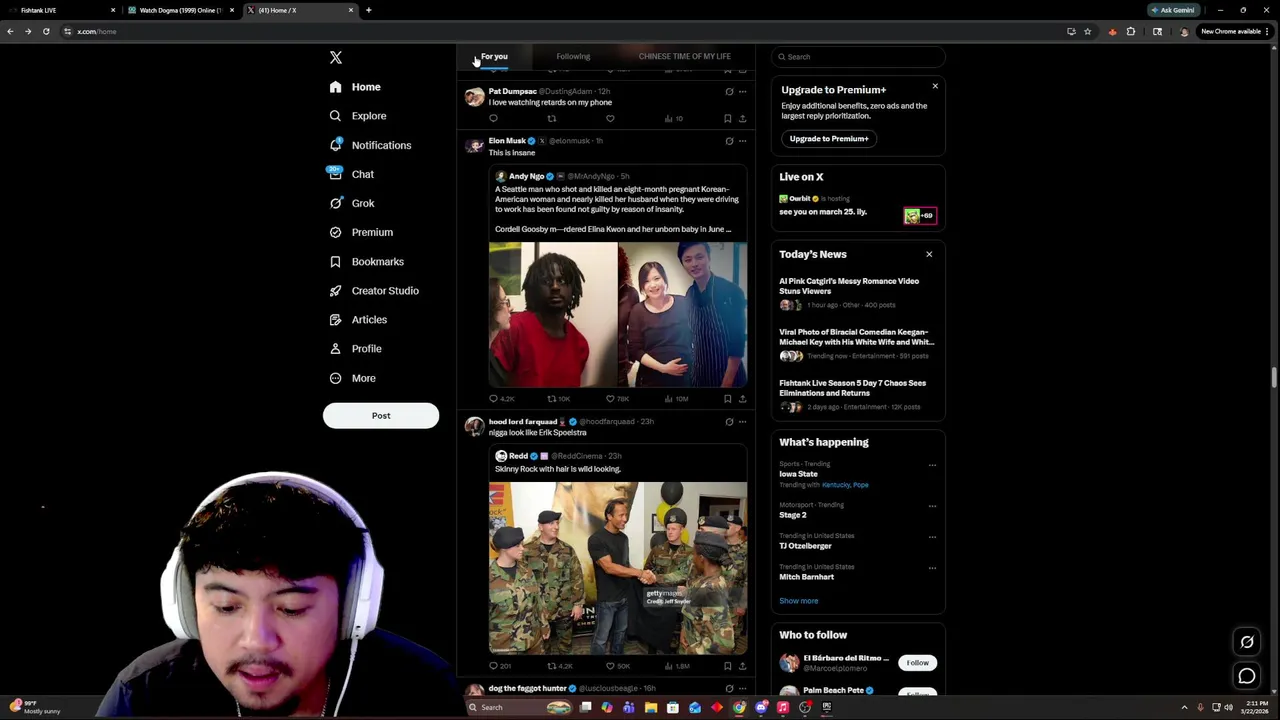Bookmark hood lord farquaad's post
The height and width of the screenshot is (720, 1280).
pos(727,666)
